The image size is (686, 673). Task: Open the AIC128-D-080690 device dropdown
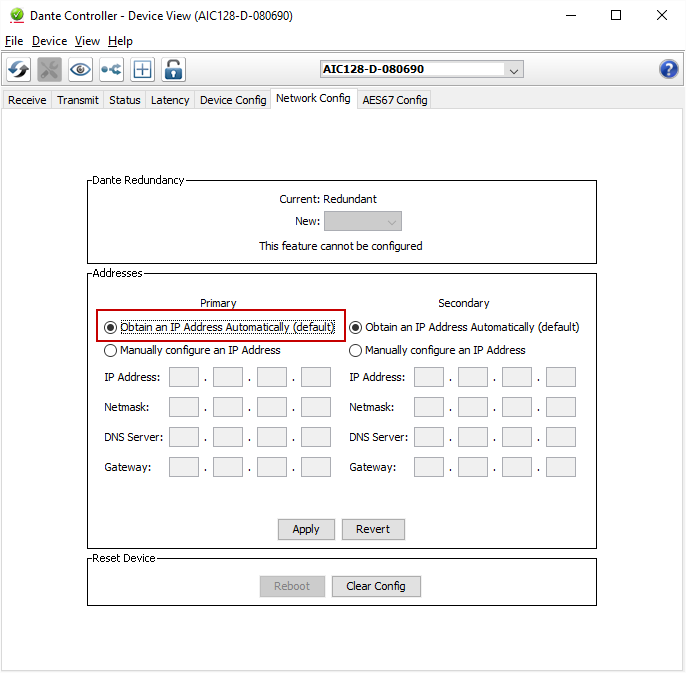(513, 70)
